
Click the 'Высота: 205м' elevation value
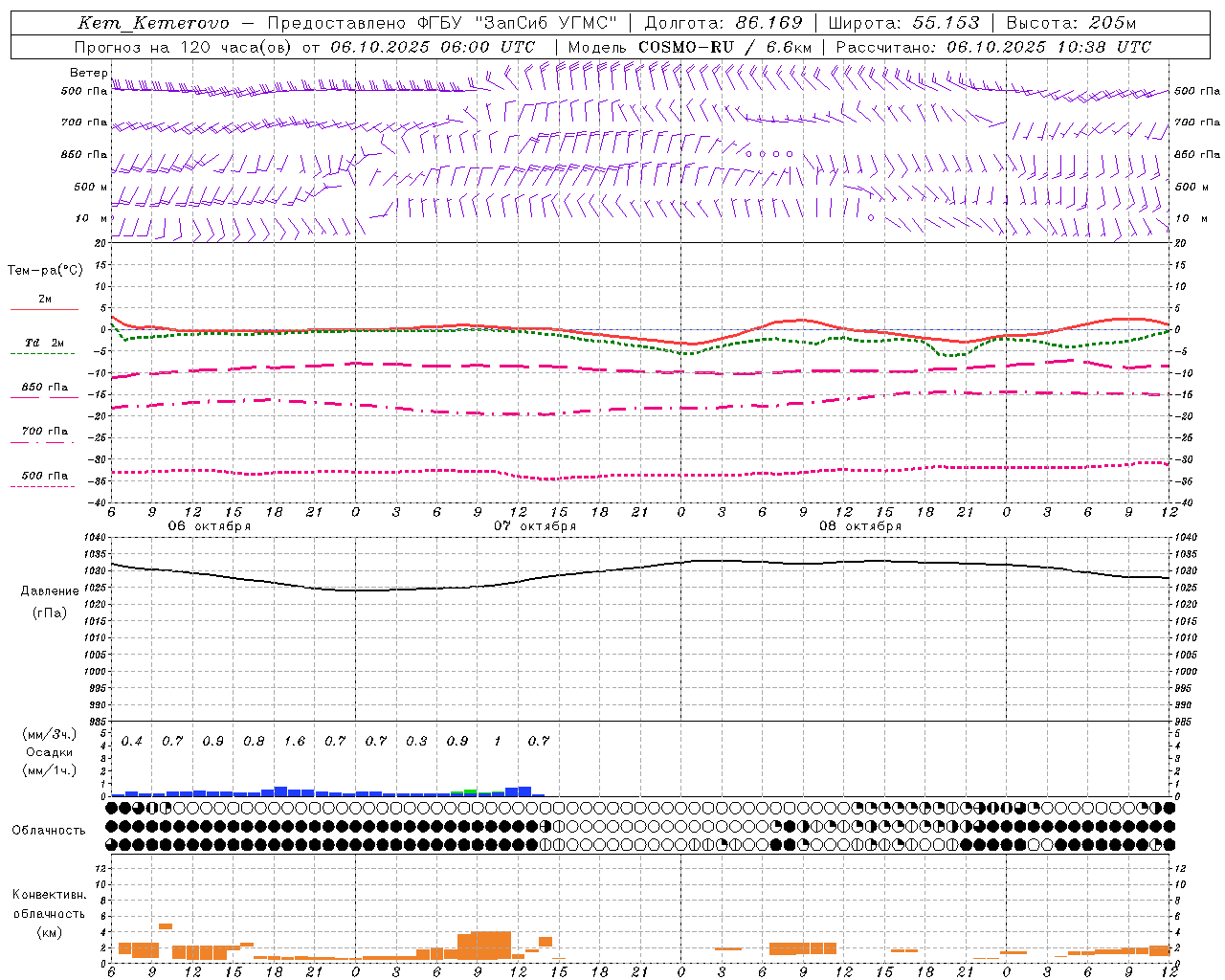1071,23
